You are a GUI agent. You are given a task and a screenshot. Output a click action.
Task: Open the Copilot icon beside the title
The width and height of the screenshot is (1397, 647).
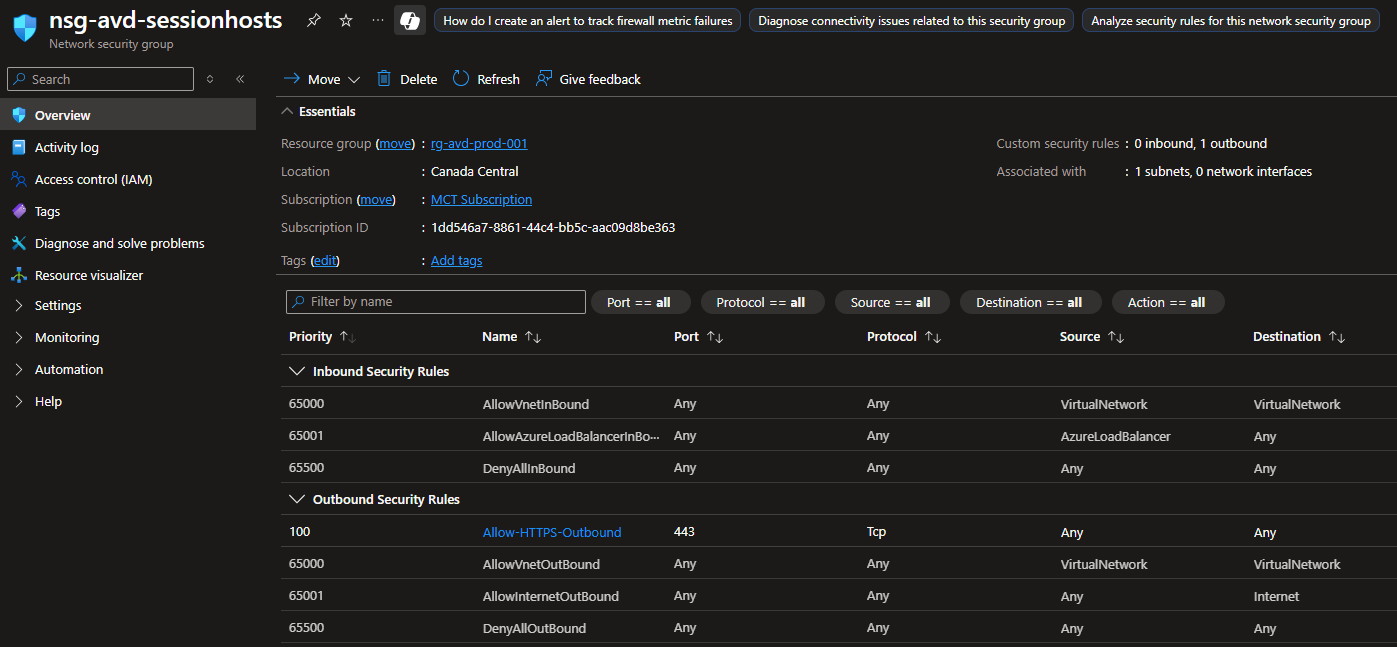[409, 21]
